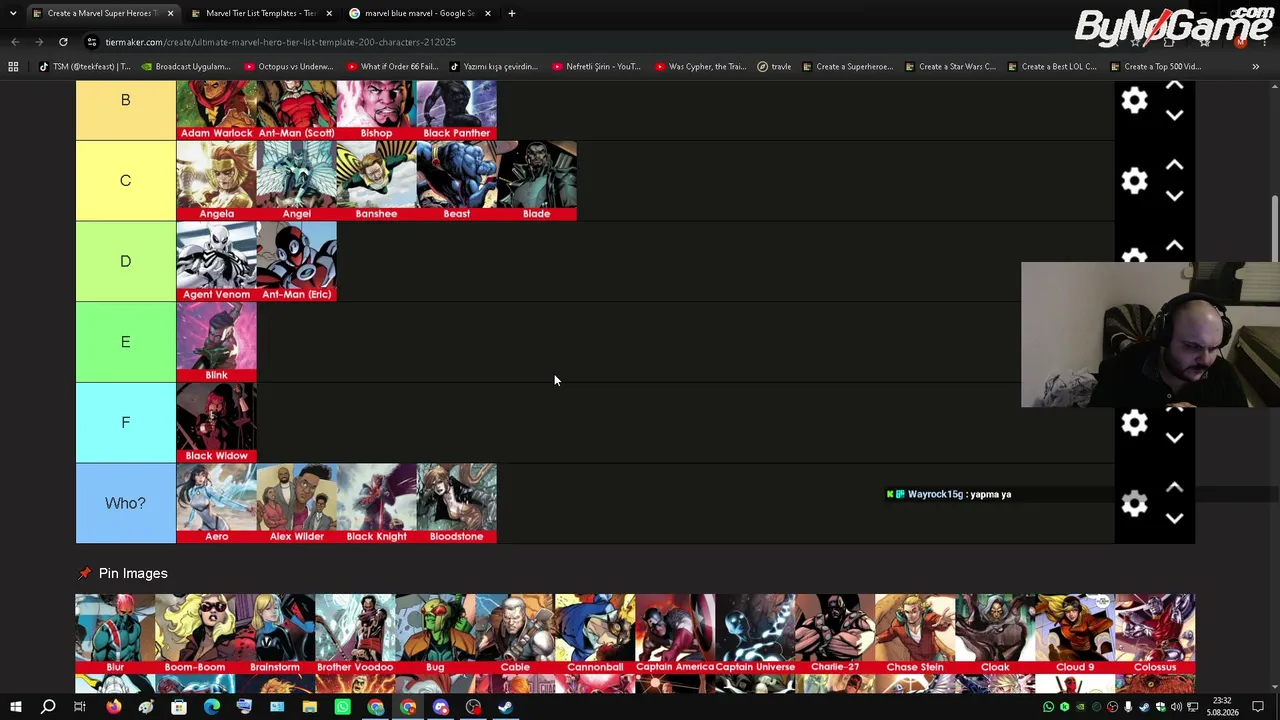Open TSM (@teekfeast) TikTok bookmark
The image size is (1280, 720).
coord(85,67)
